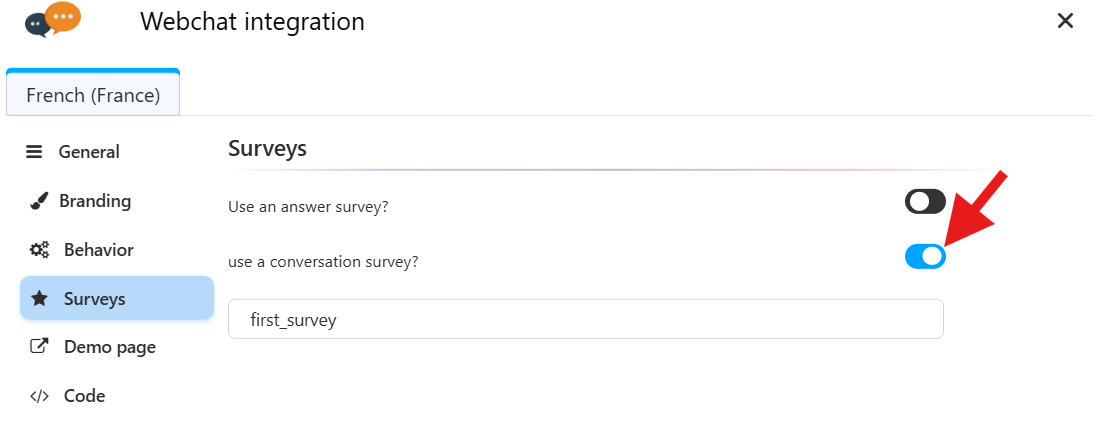Screen dimensions: 1100x430
Task: Select the Surveys menu item
Action: point(95,298)
